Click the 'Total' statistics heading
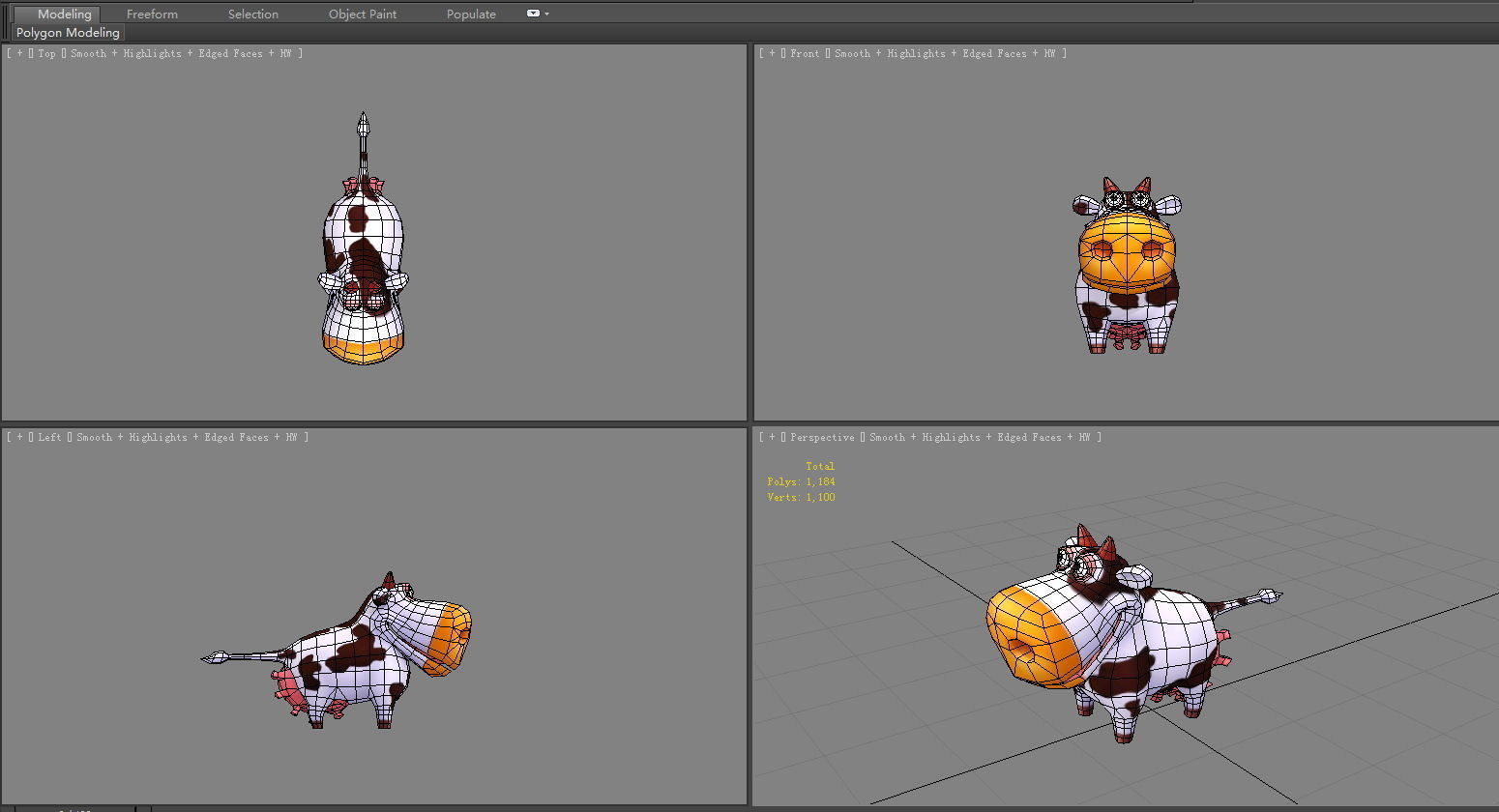The height and width of the screenshot is (812, 1499). click(x=820, y=467)
